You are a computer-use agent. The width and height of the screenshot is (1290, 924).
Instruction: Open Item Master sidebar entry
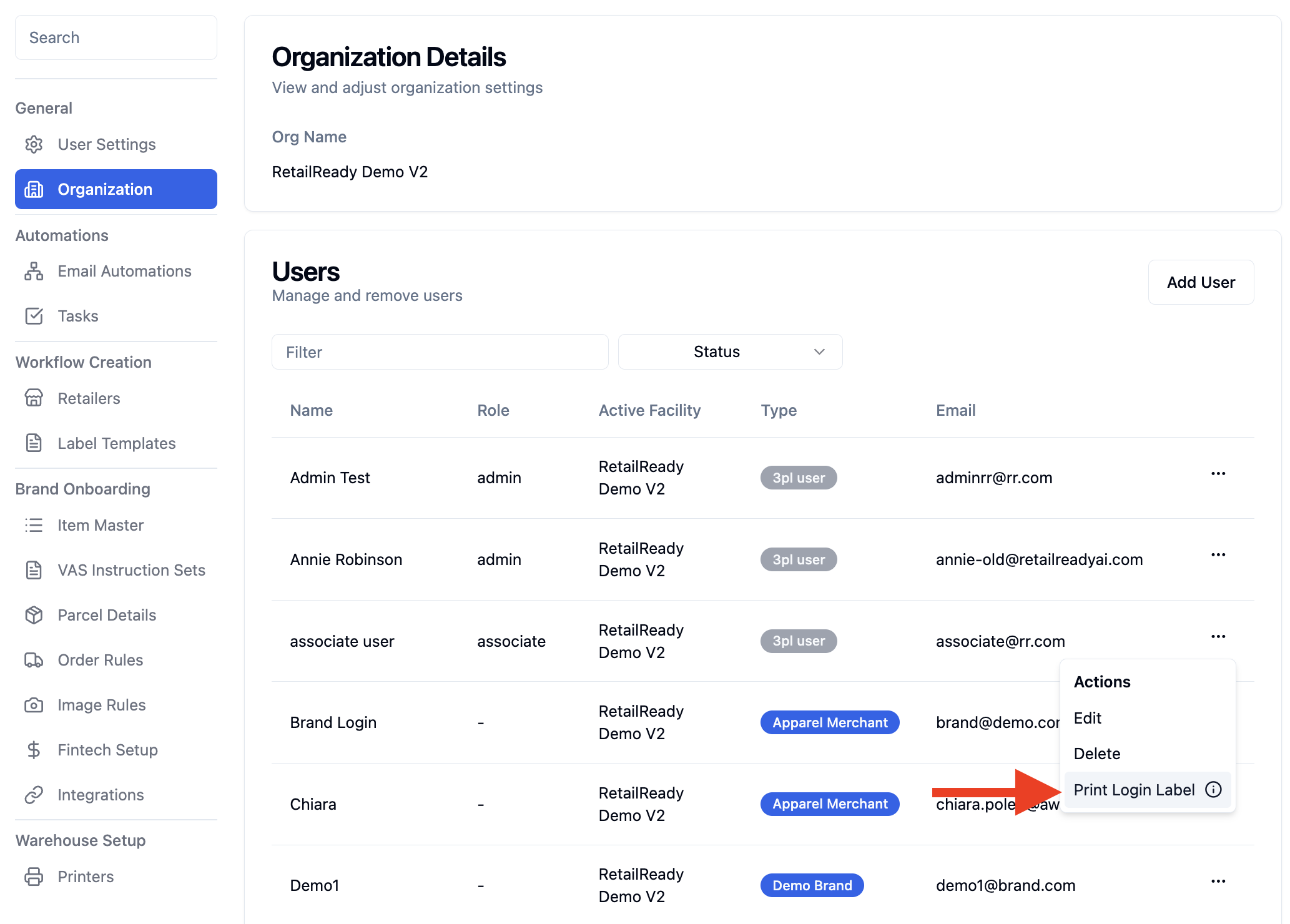pyautogui.click(x=116, y=525)
